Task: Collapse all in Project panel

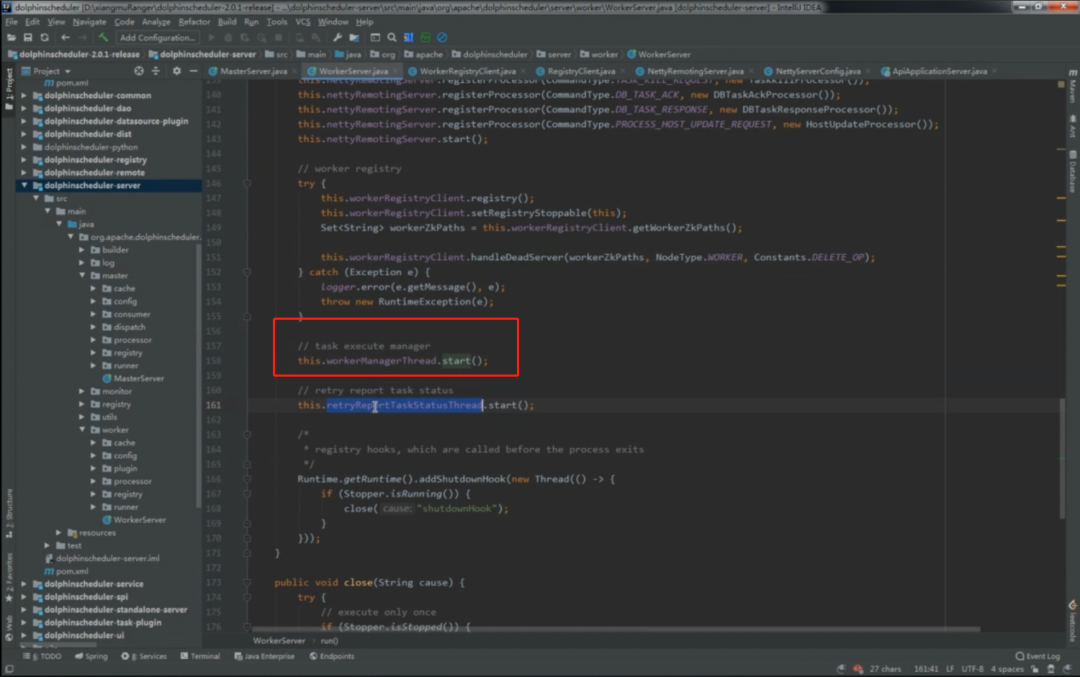Action: (156, 71)
